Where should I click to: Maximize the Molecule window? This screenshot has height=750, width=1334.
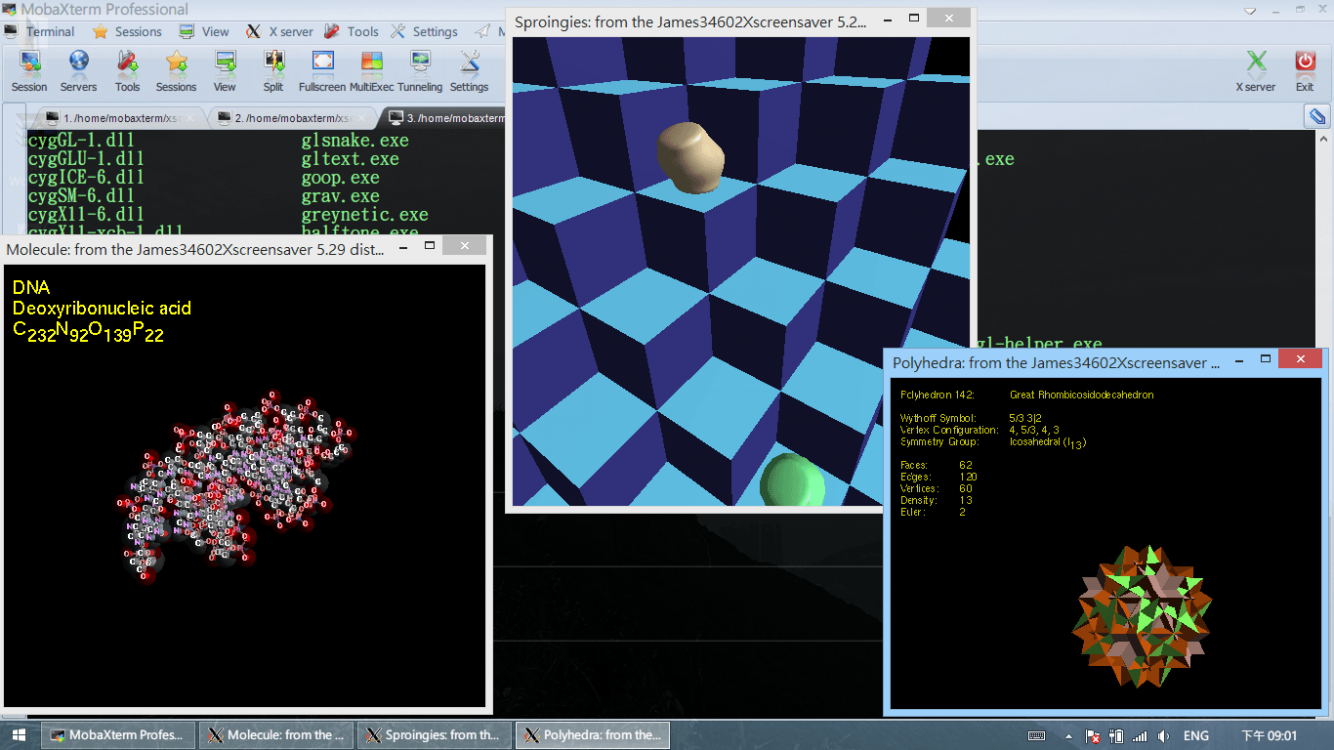tap(429, 246)
